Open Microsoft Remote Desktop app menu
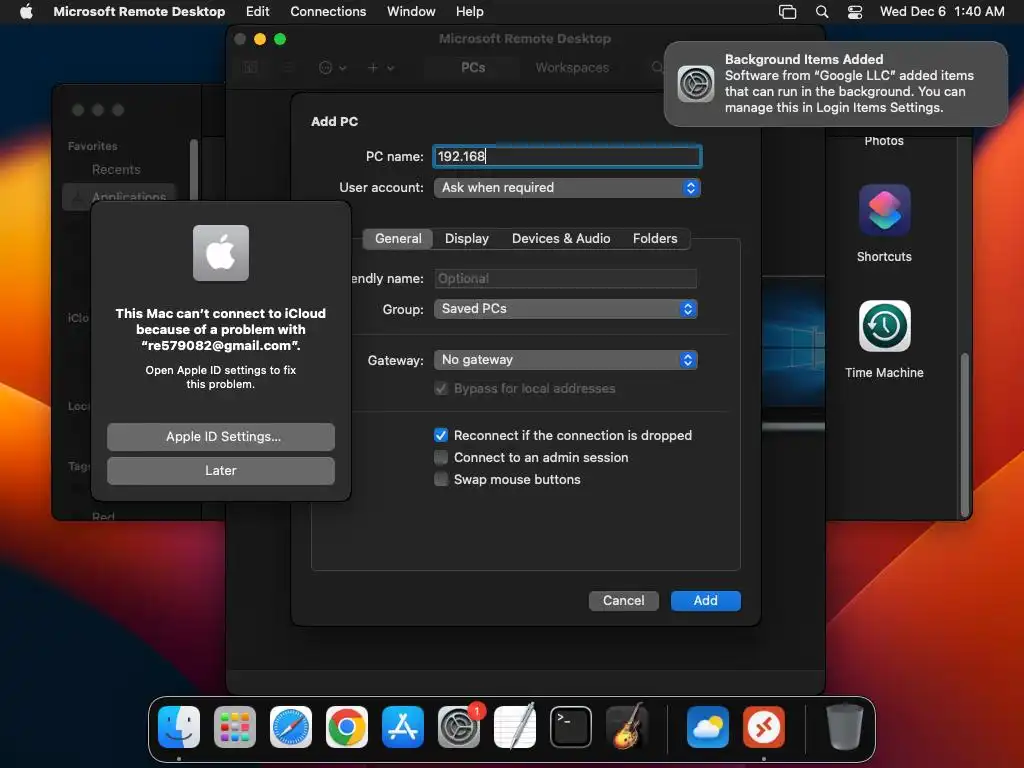1024x768 pixels. (139, 11)
